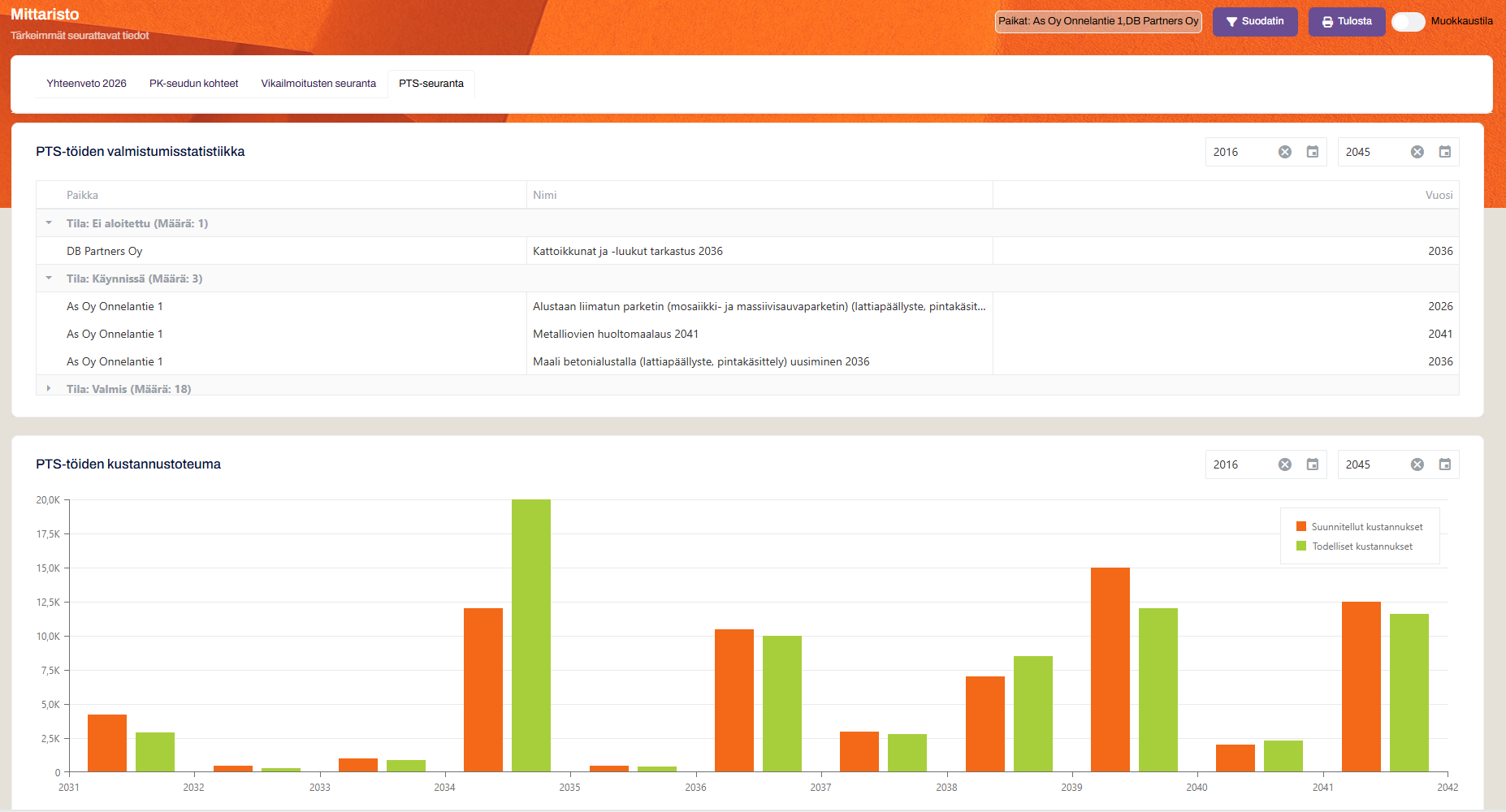Open calendar for statistics end year
This screenshot has height=812, width=1506.
click(1444, 152)
